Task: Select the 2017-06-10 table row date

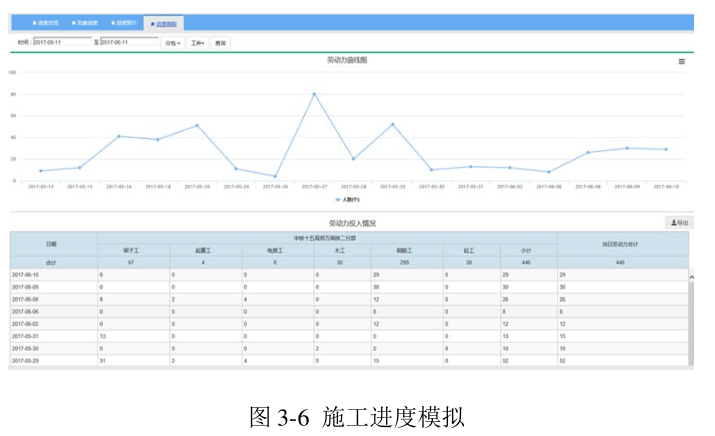Action: [x=26, y=275]
